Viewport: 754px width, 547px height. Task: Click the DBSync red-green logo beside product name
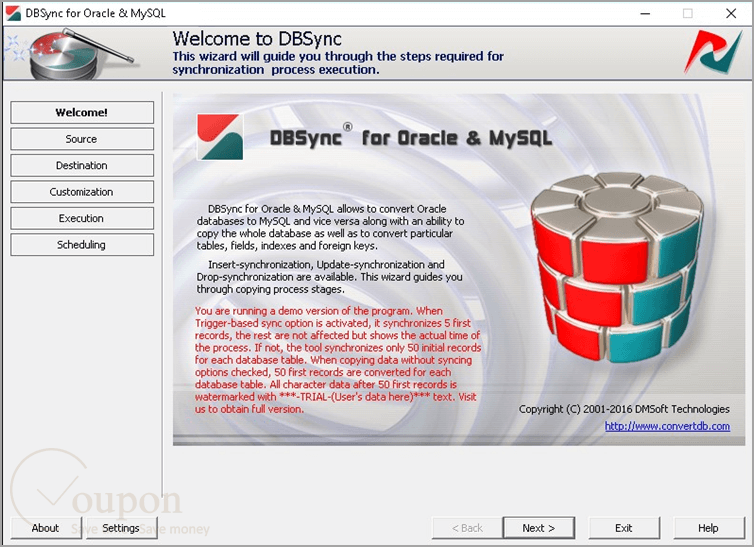[x=220, y=137]
